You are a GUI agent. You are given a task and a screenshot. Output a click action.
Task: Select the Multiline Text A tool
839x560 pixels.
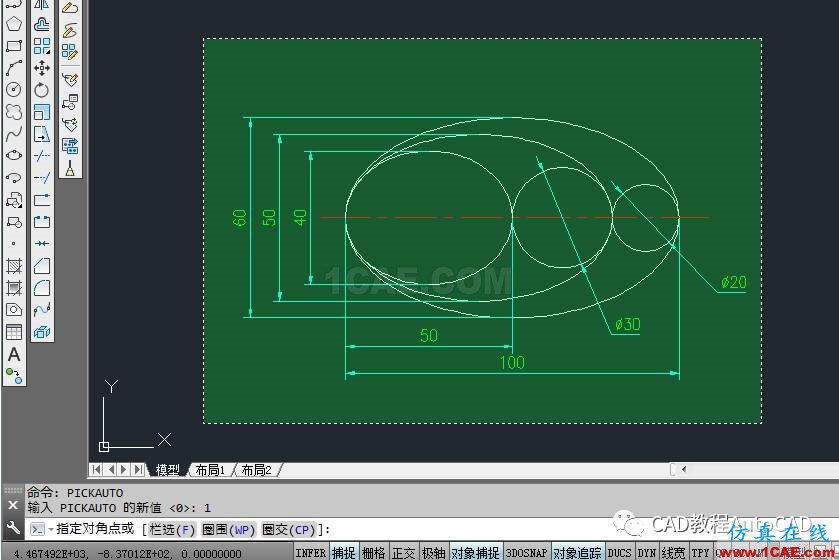click(13, 354)
